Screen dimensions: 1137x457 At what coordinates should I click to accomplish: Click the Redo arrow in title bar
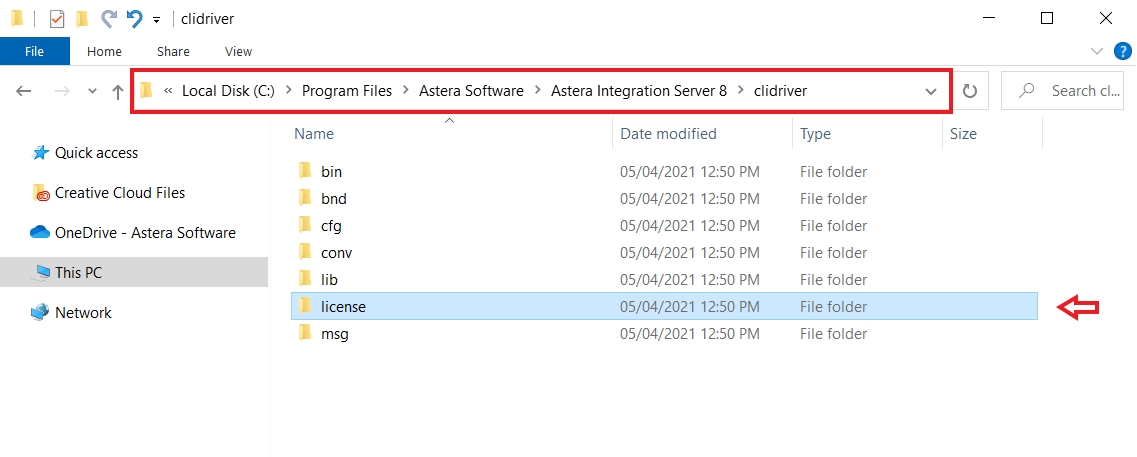tap(109, 18)
